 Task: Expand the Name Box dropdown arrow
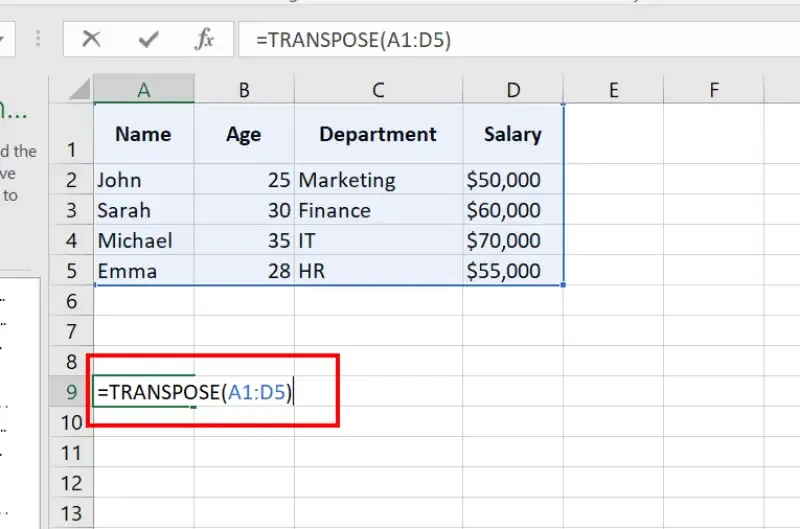point(3,39)
